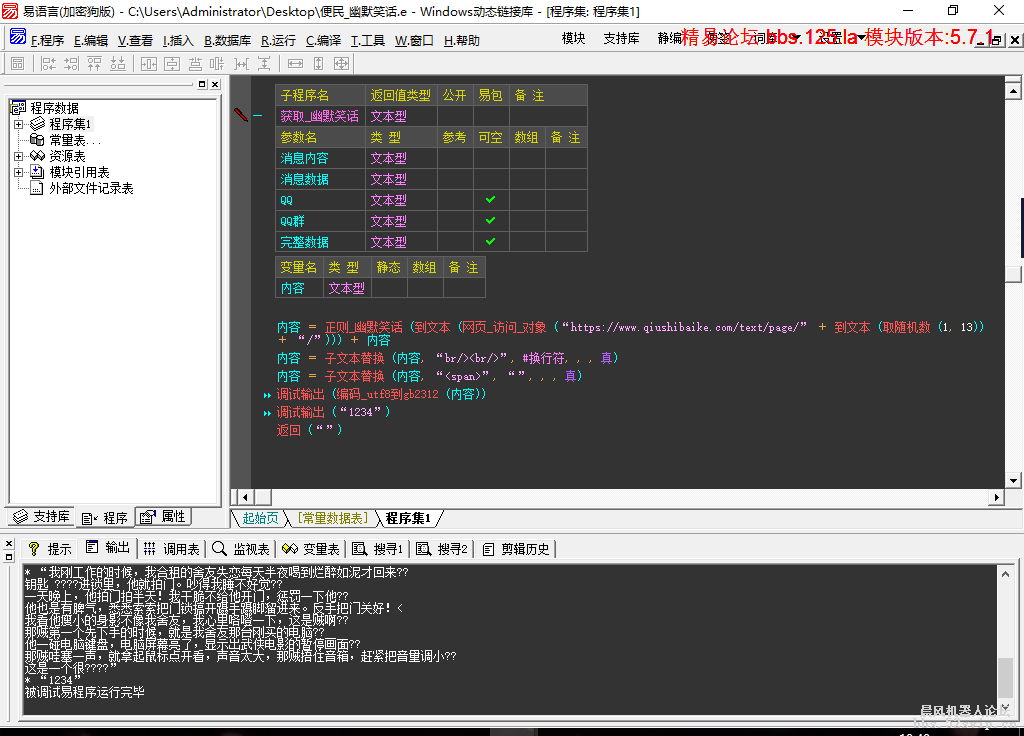Expand the 资源表 tree node
Image resolution: width=1024 pixels, height=736 pixels.
(x=20, y=155)
